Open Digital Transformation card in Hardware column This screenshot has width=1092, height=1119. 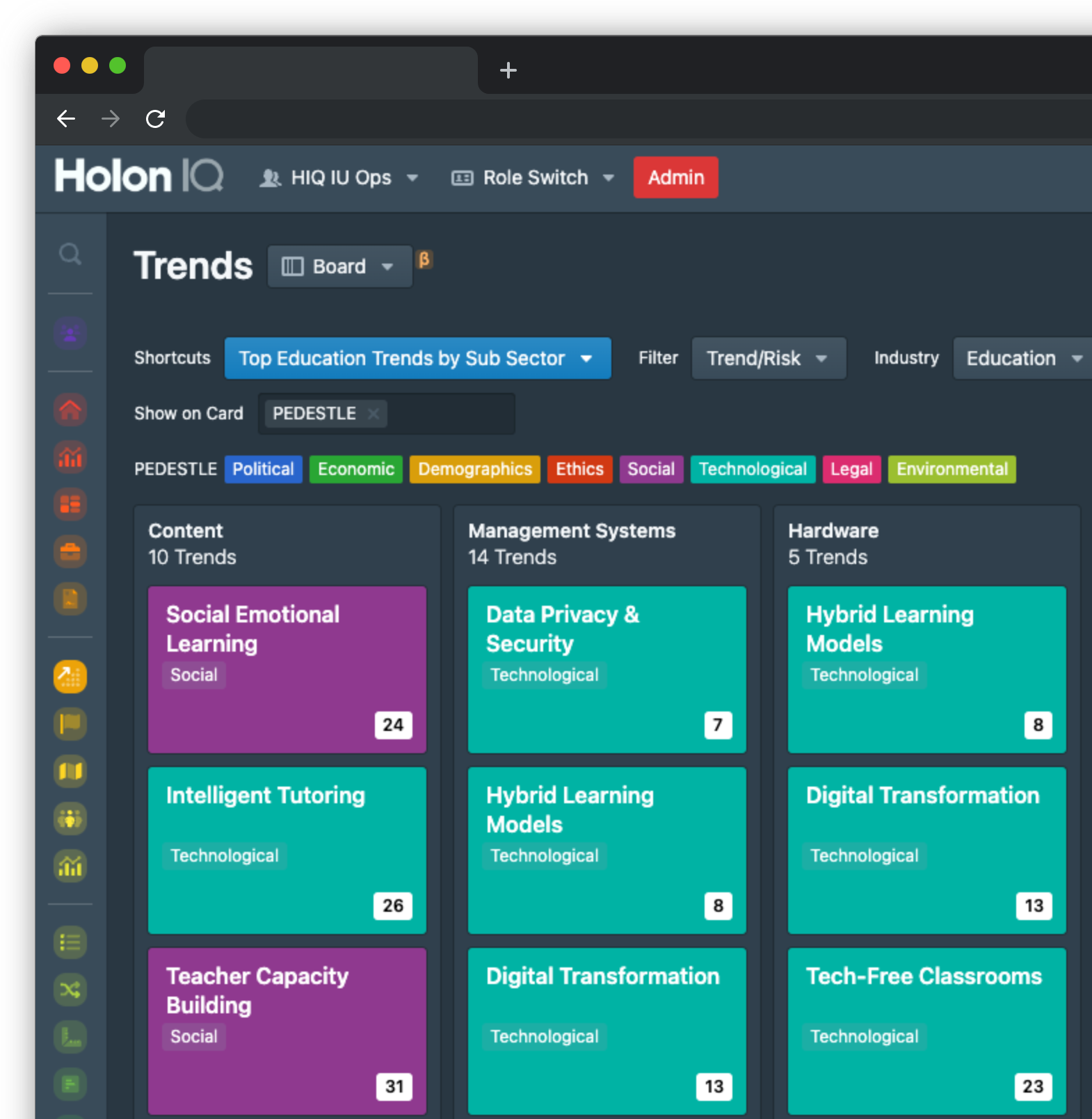click(x=927, y=851)
